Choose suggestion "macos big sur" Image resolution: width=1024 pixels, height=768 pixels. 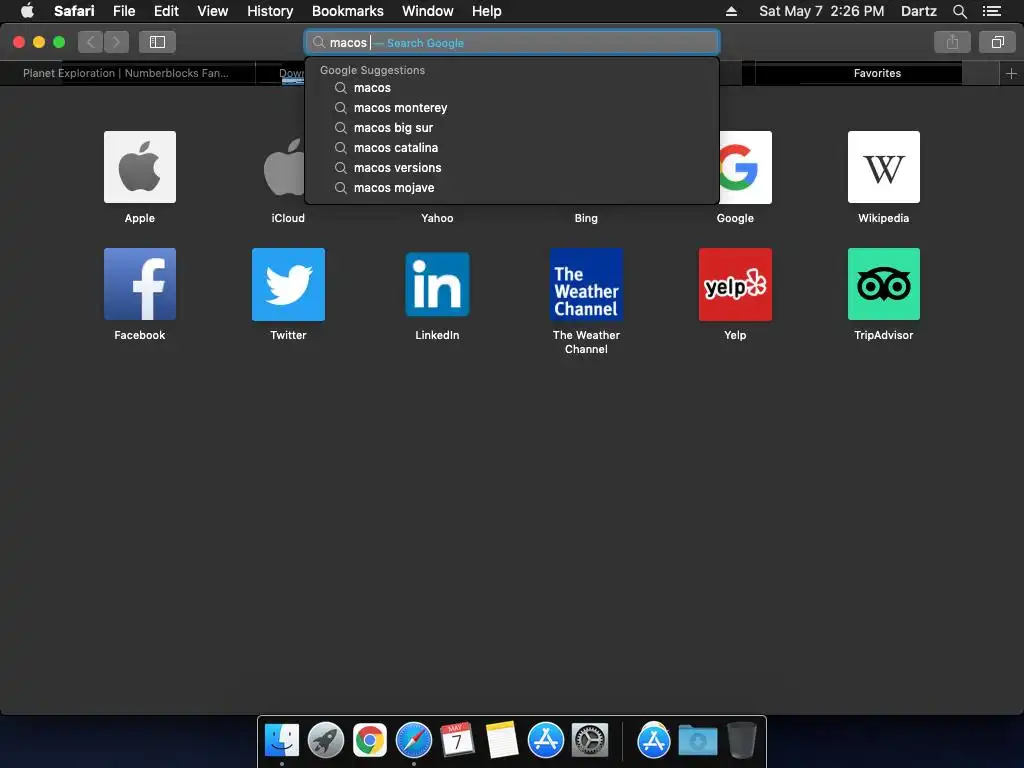pos(512,128)
